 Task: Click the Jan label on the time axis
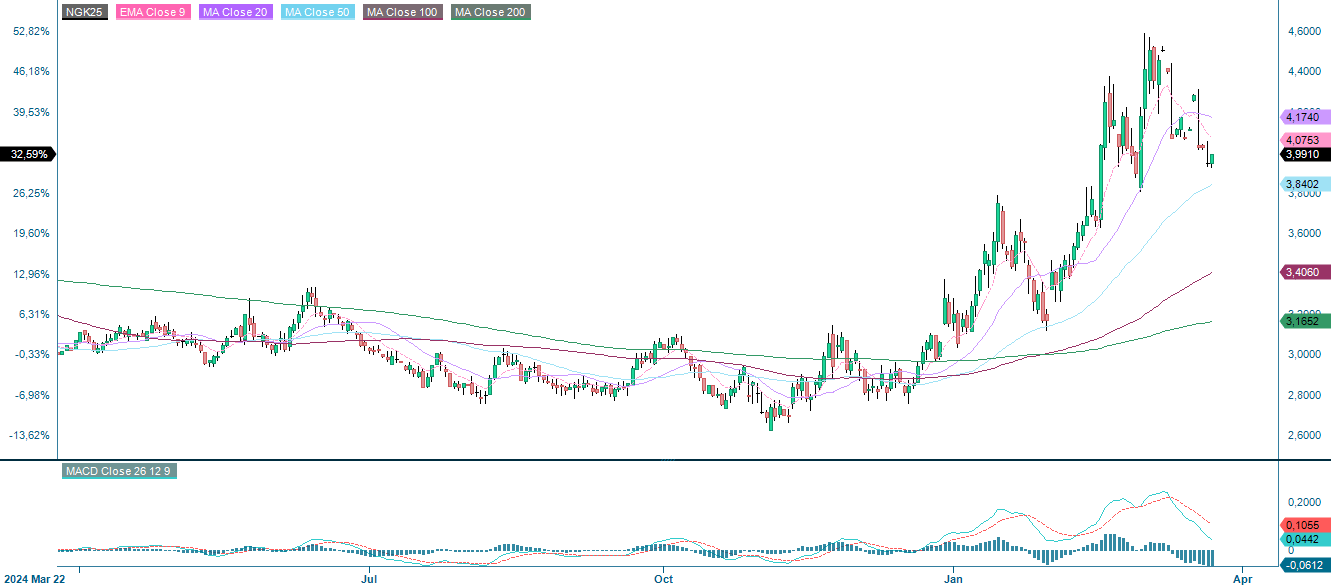[x=952, y=578]
